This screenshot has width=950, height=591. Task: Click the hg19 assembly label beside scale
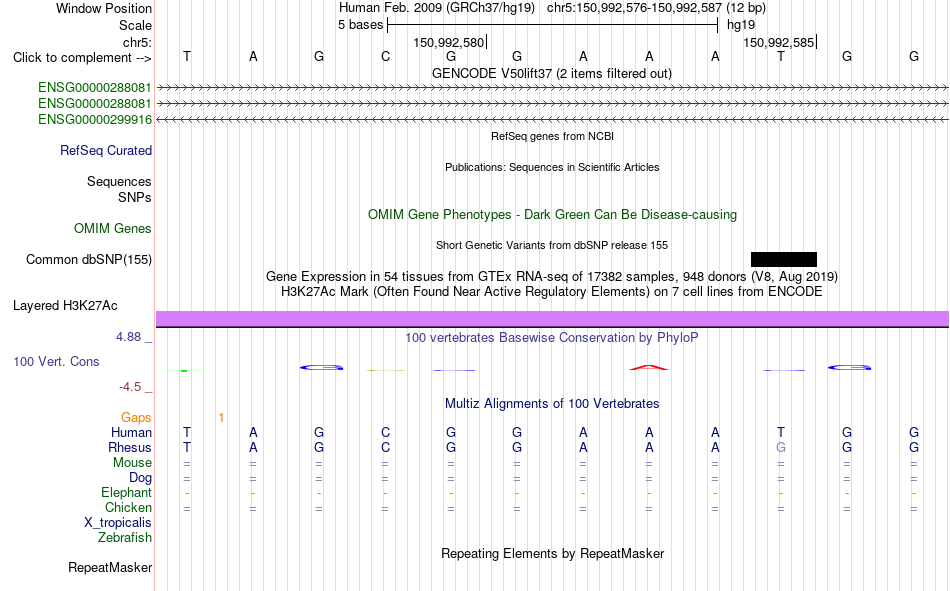741,25
